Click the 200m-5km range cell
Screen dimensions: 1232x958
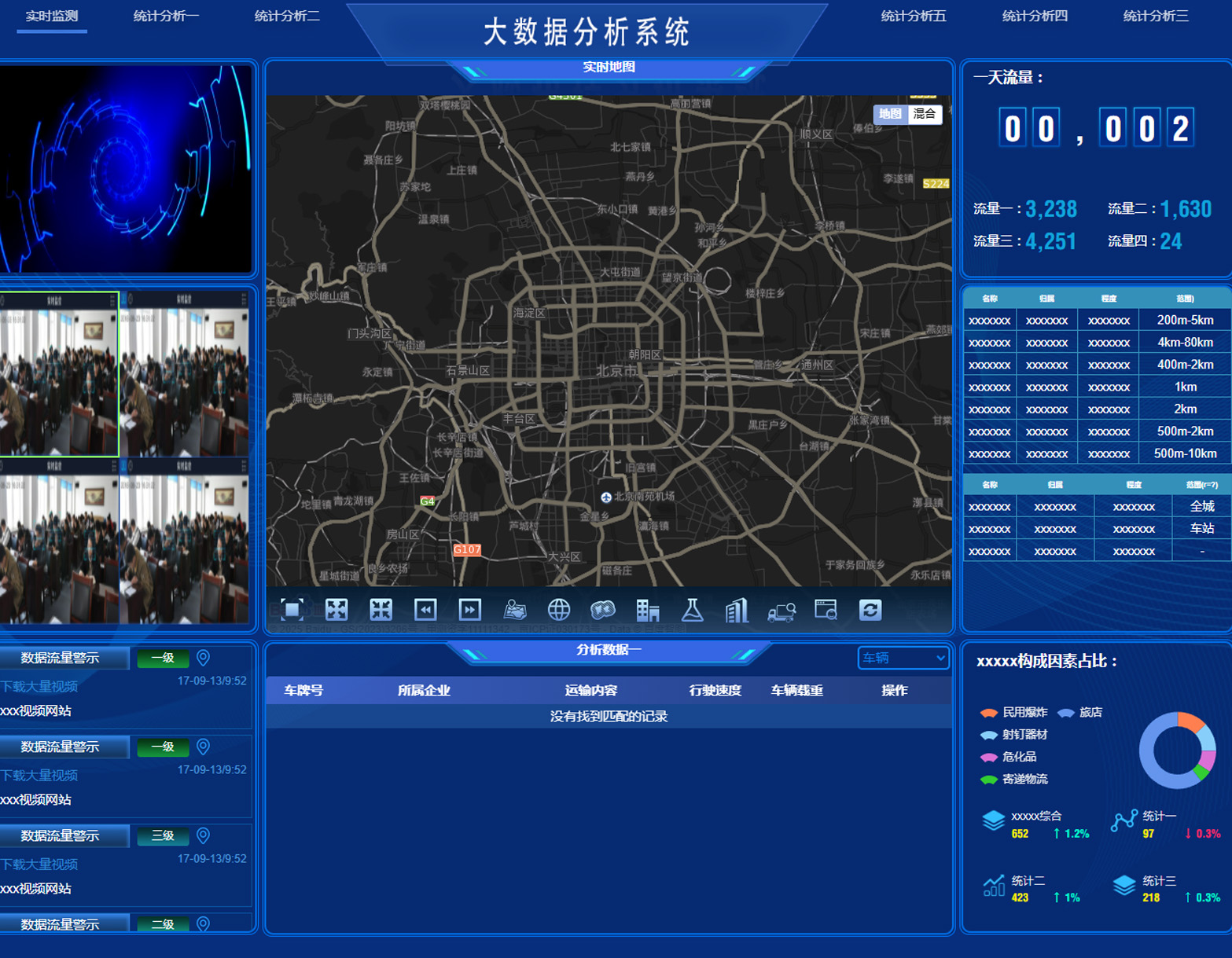(1185, 320)
